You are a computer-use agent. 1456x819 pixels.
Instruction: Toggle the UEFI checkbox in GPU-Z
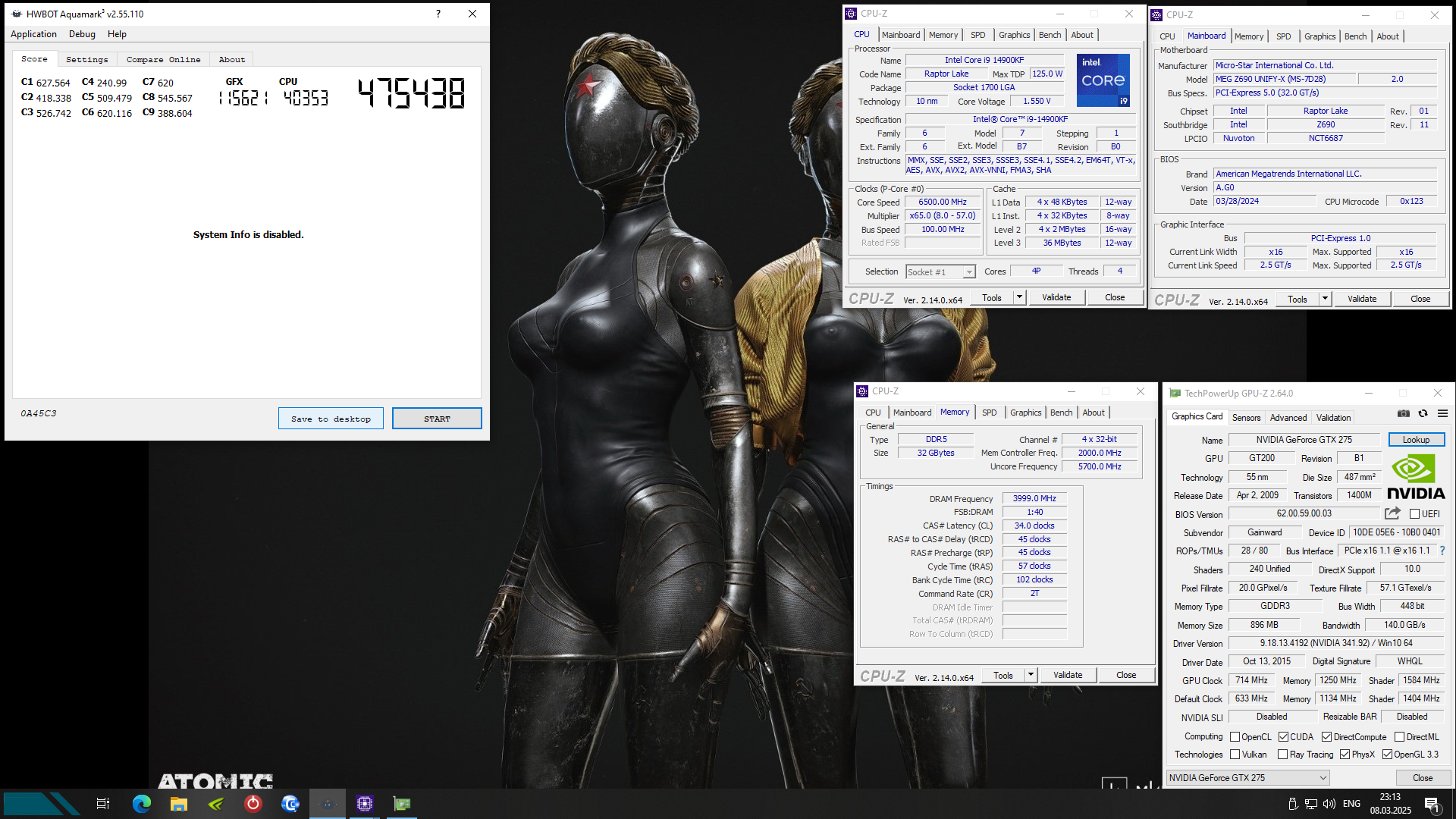tap(1414, 514)
